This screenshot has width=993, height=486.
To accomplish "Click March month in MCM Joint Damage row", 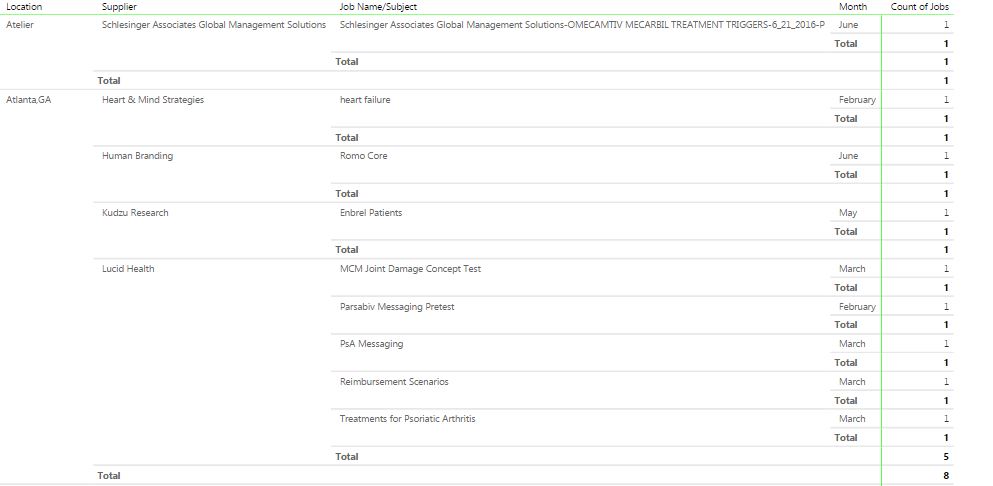I will (x=852, y=269).
